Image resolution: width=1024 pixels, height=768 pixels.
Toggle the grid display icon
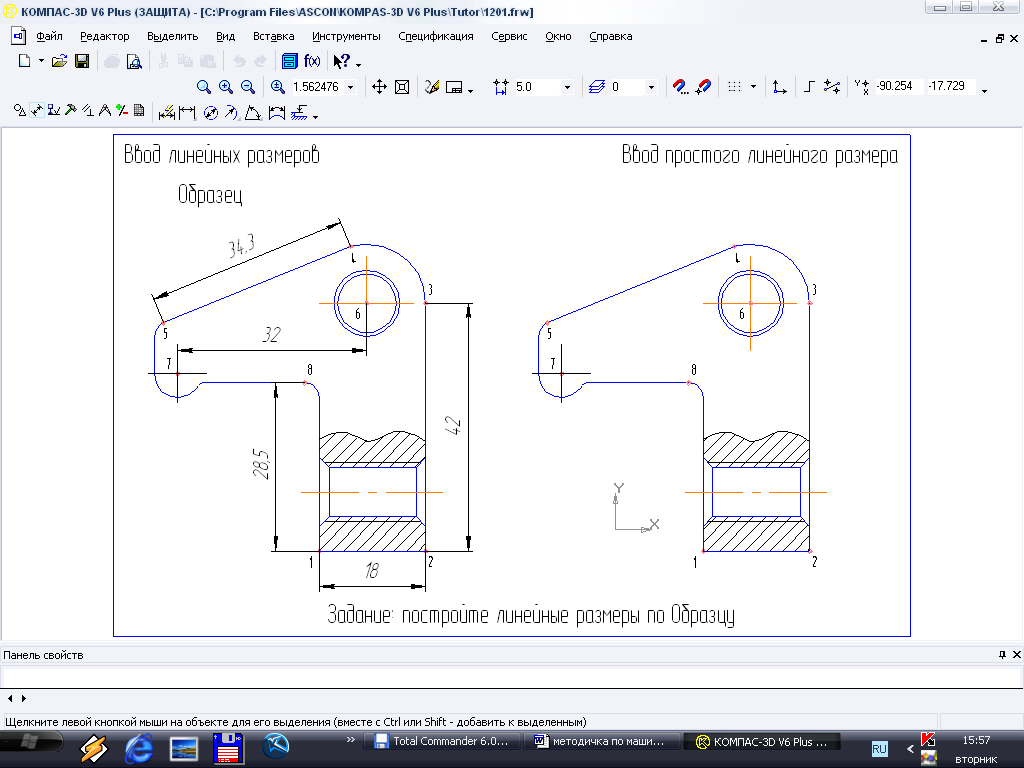[735, 87]
